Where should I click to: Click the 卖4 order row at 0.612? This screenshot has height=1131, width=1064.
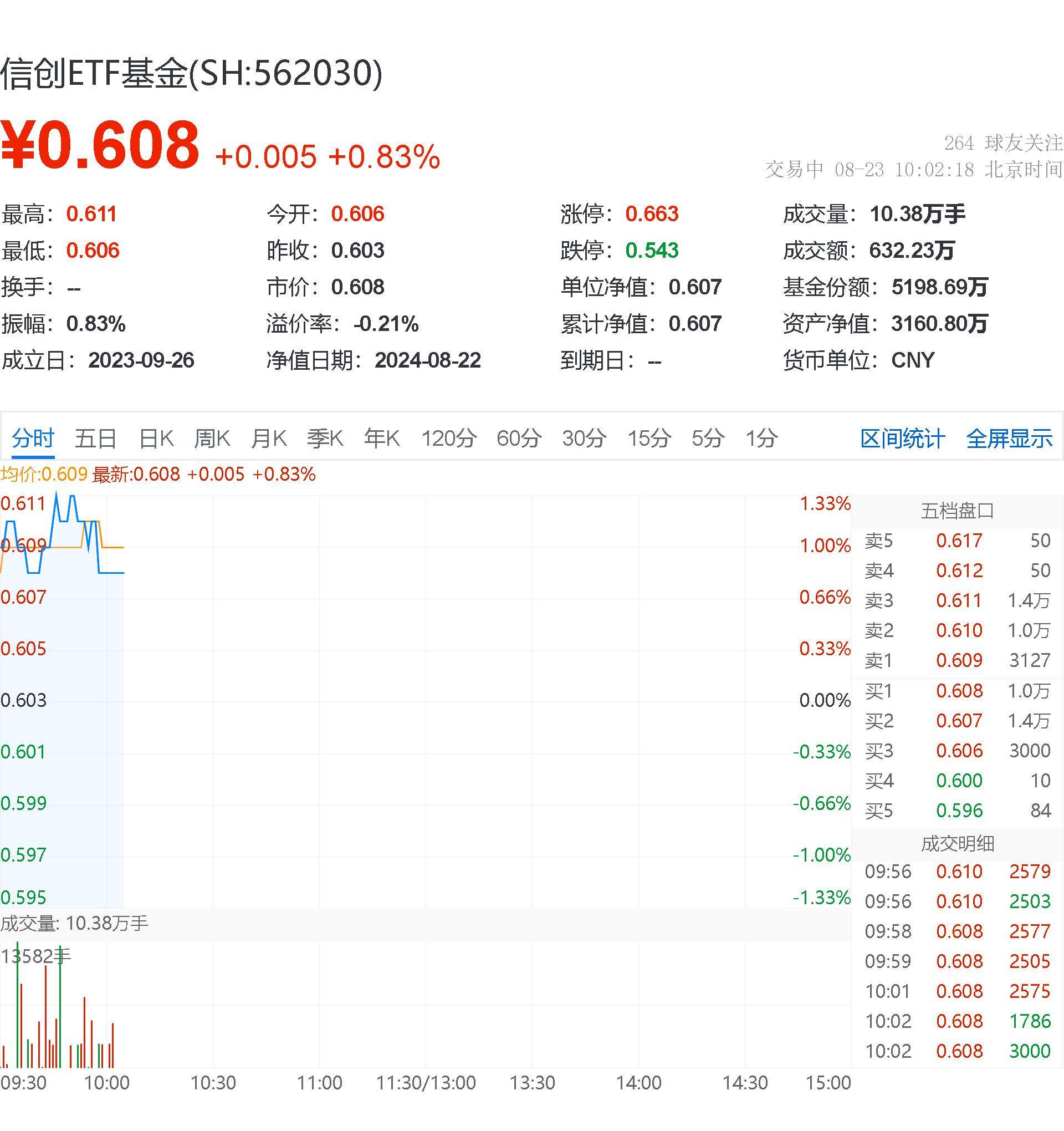click(958, 570)
